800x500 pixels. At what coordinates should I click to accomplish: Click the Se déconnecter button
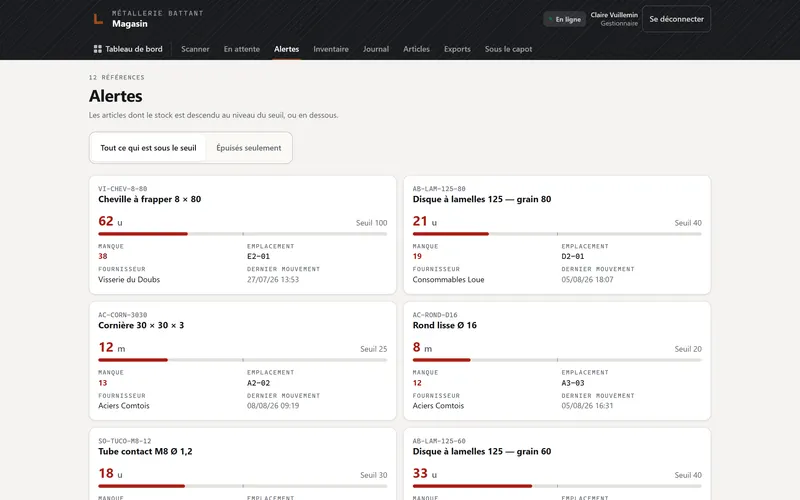[676, 19]
